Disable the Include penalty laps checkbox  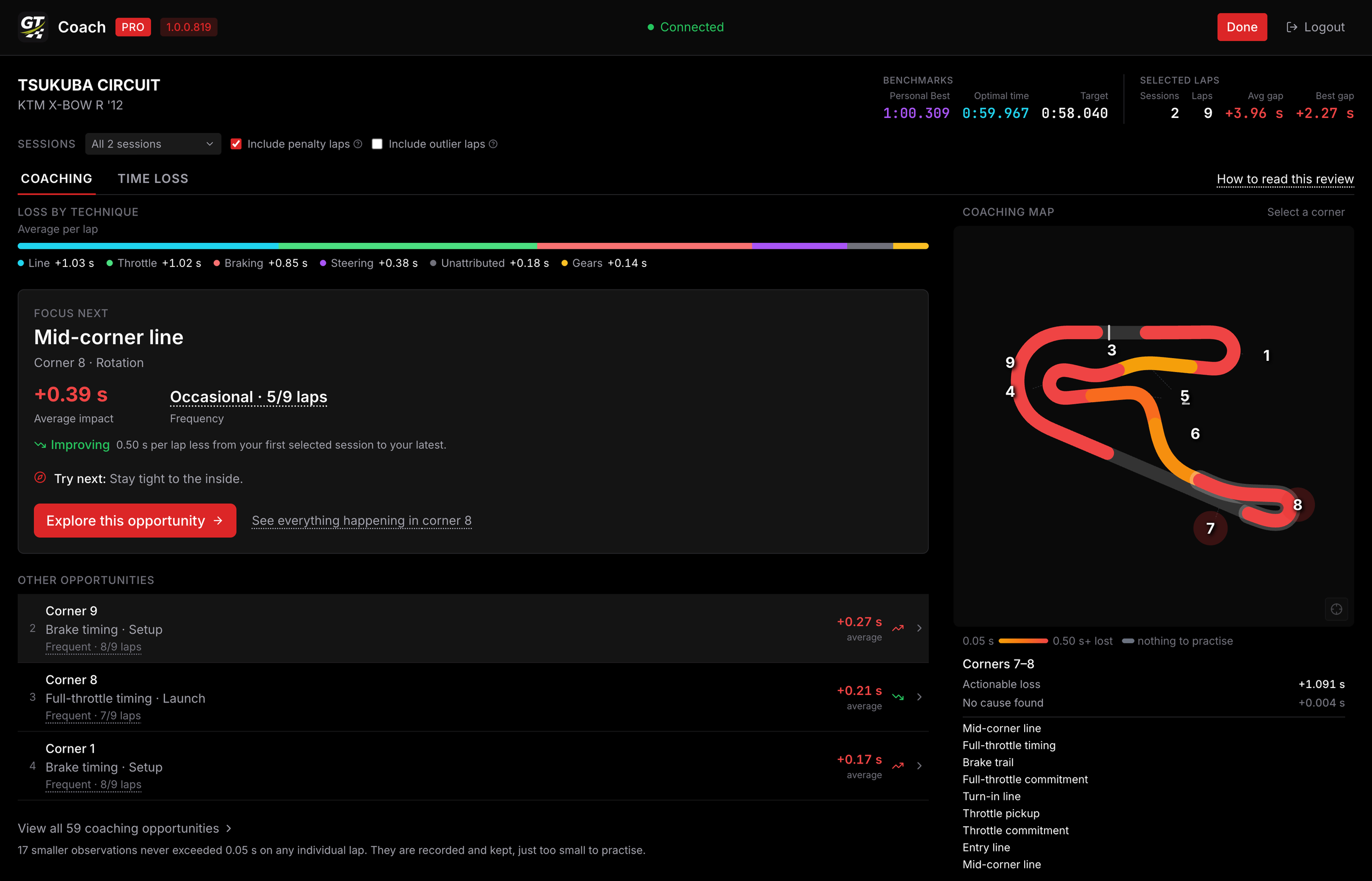235,144
